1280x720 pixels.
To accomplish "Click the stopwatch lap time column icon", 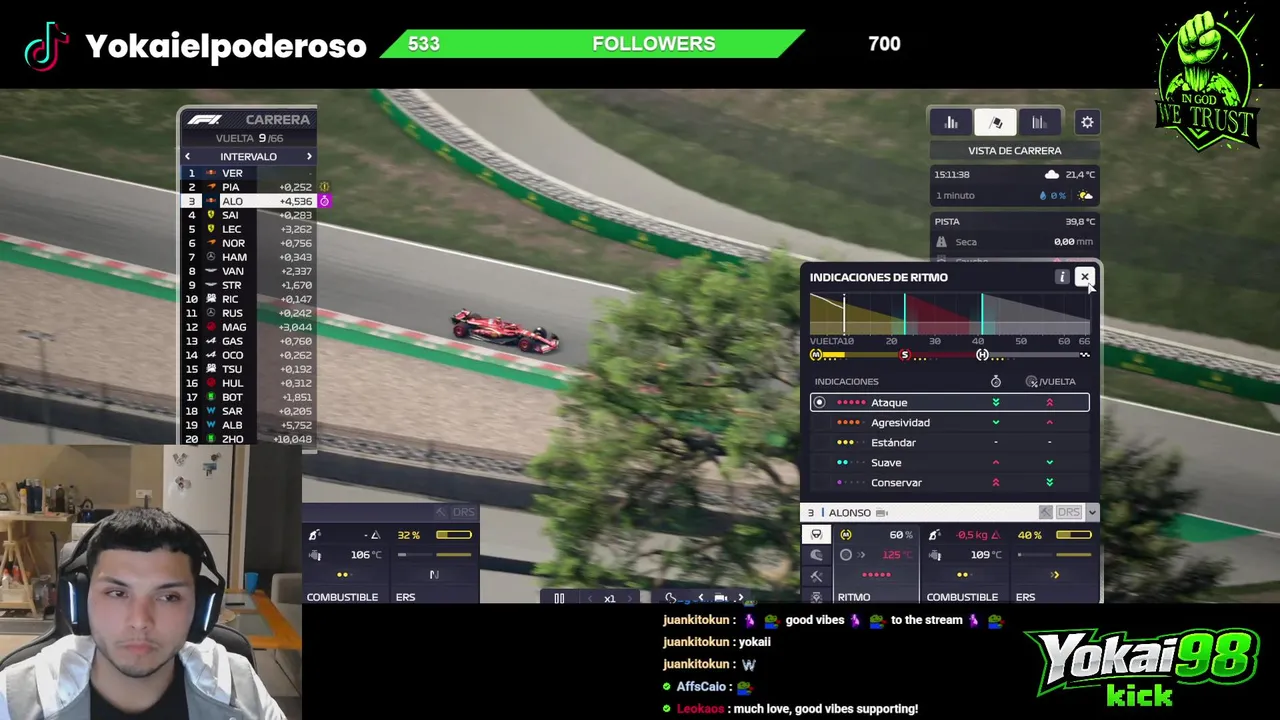I will (996, 381).
